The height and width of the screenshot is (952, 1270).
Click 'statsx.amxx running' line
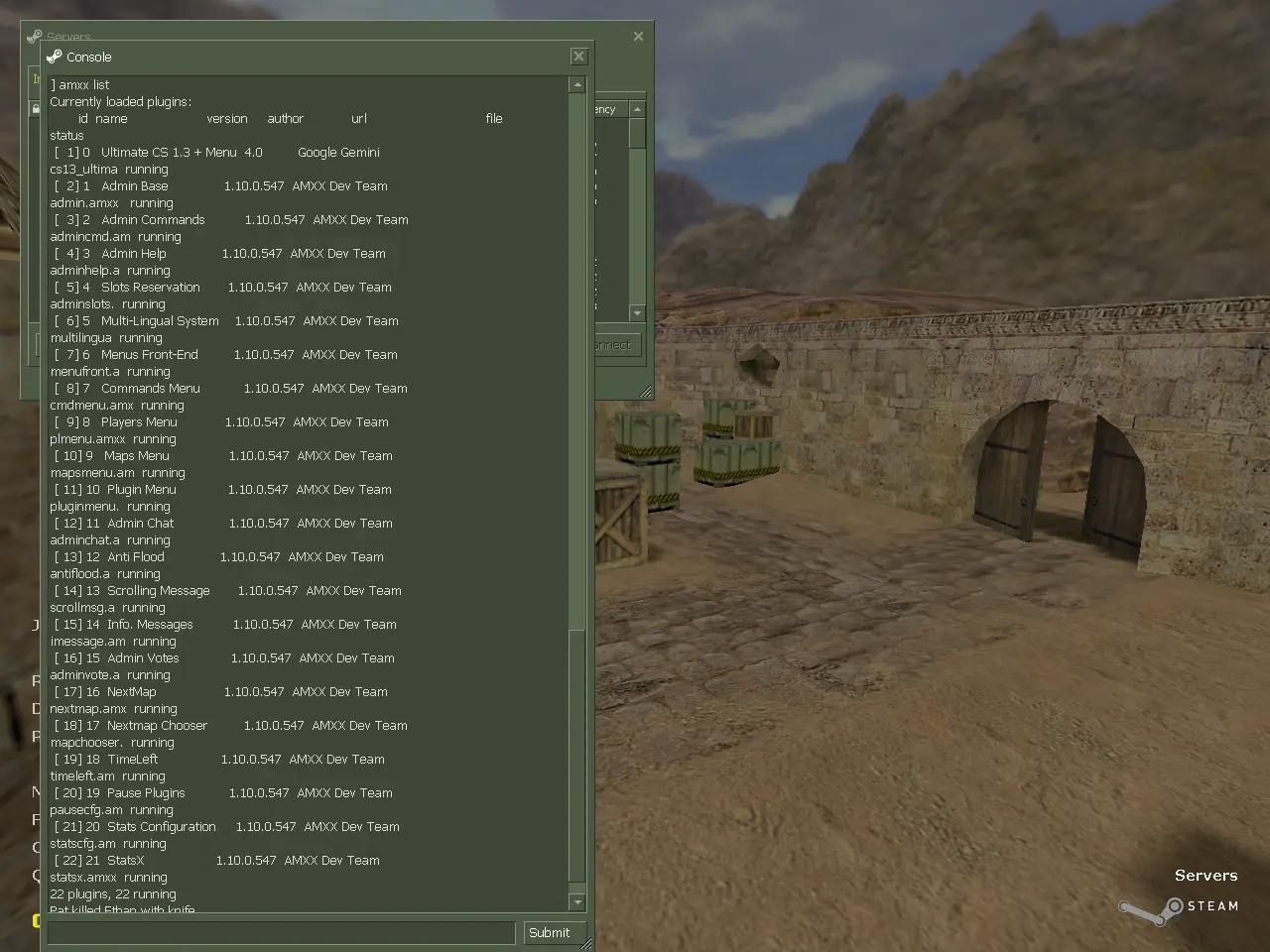click(x=108, y=878)
